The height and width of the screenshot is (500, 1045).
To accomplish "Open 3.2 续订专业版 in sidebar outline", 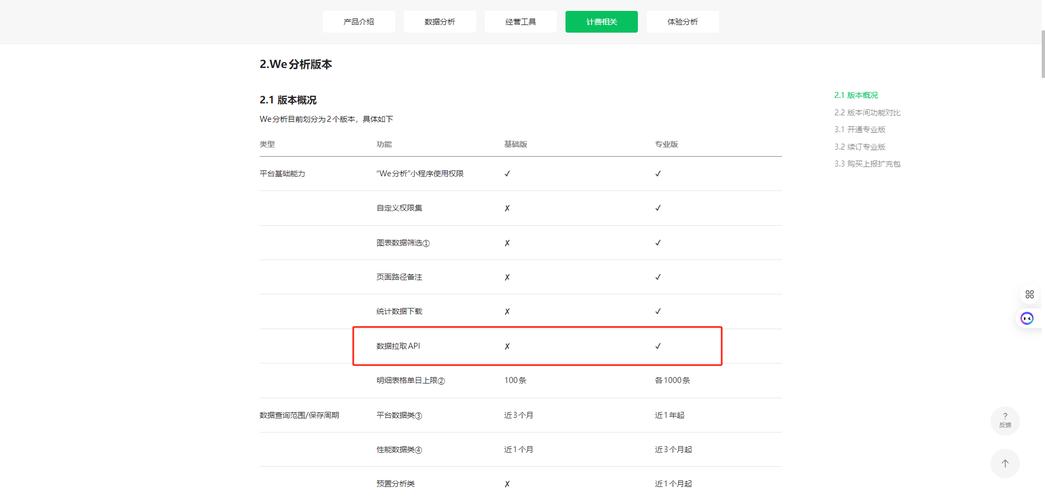I will coord(860,146).
